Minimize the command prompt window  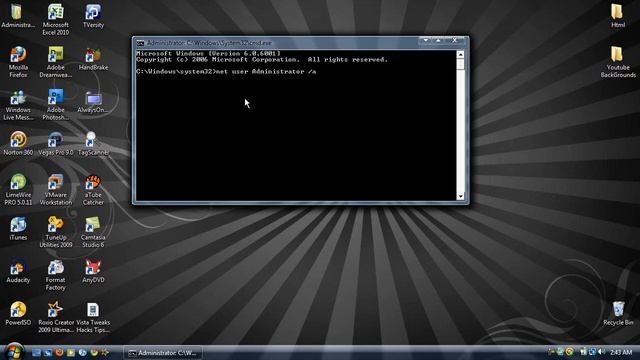426,40
